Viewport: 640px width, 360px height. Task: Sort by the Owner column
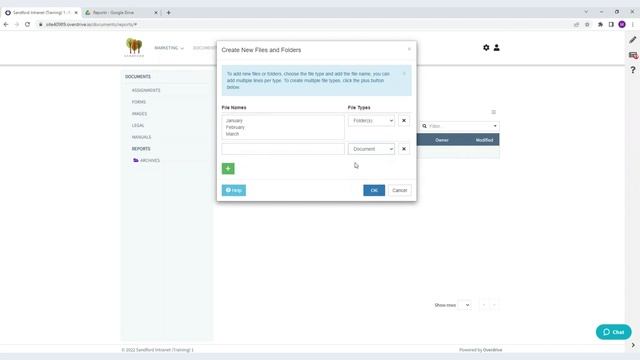(x=442, y=140)
